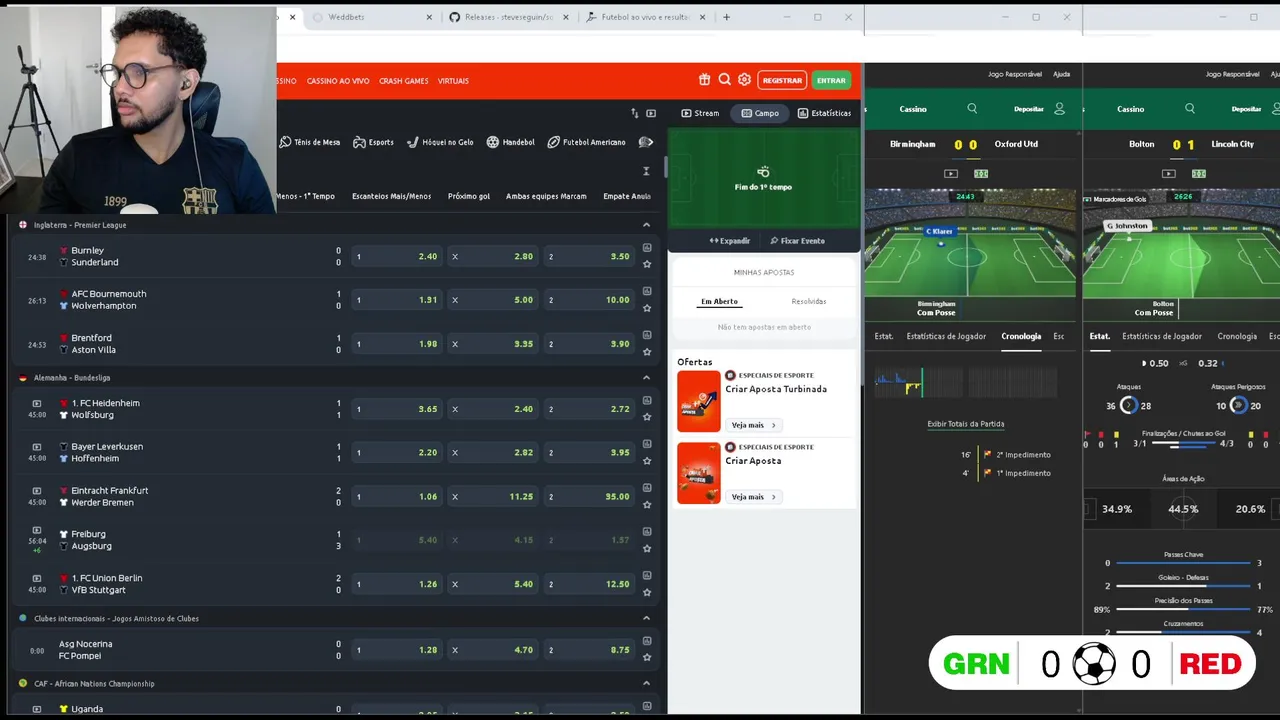This screenshot has height=720, width=1280.
Task: Favorite the Burnley vs Sunderland match star
Action: [x=647, y=264]
